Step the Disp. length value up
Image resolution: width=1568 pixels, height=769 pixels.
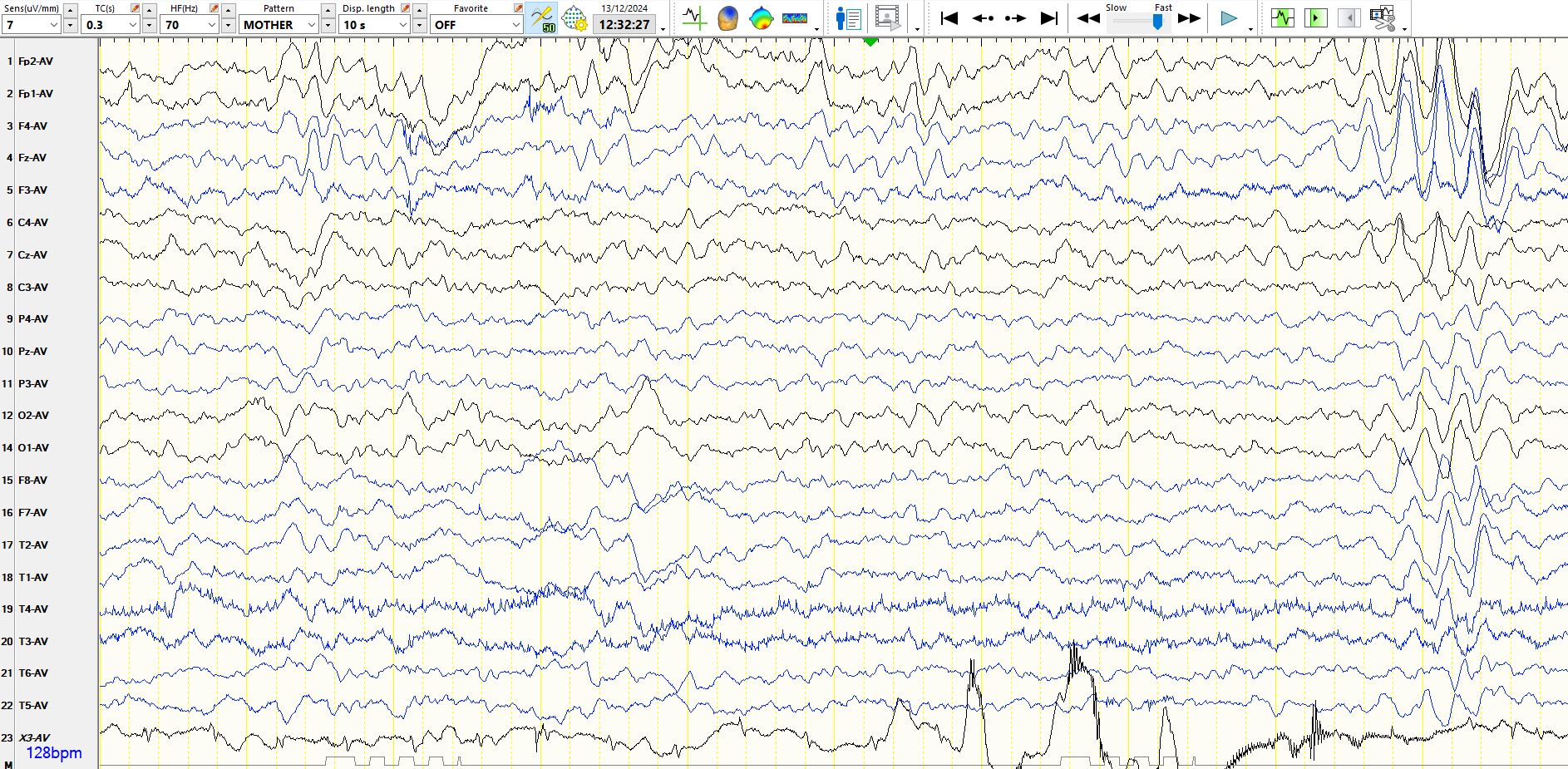point(420,10)
